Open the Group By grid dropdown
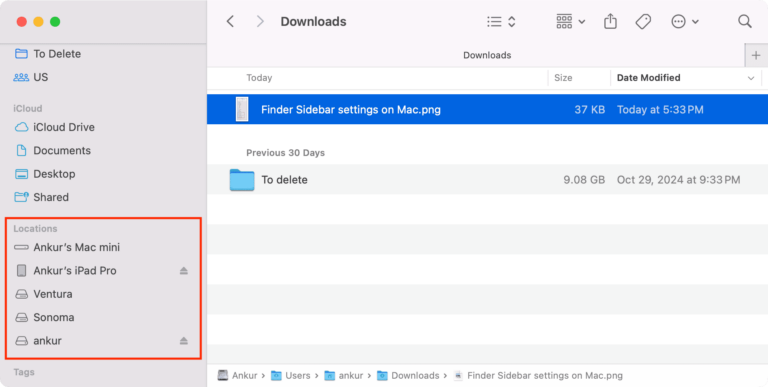 pyautogui.click(x=571, y=22)
